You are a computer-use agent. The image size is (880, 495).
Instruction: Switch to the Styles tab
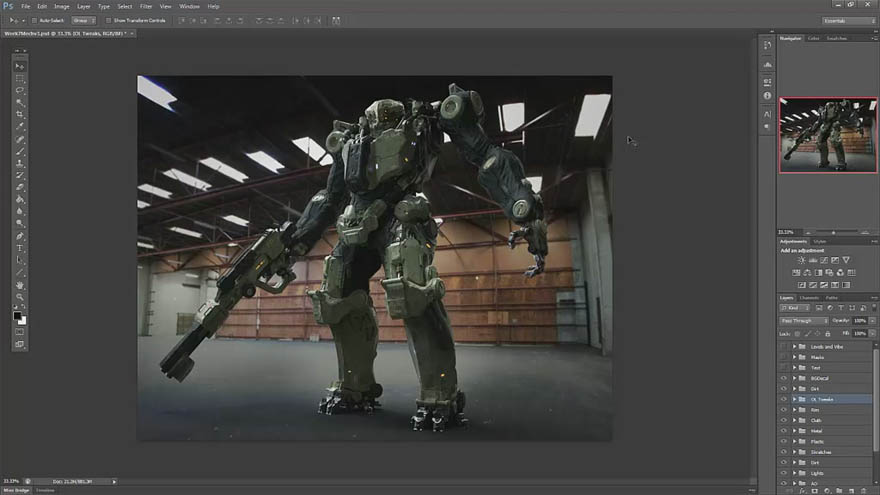820,242
